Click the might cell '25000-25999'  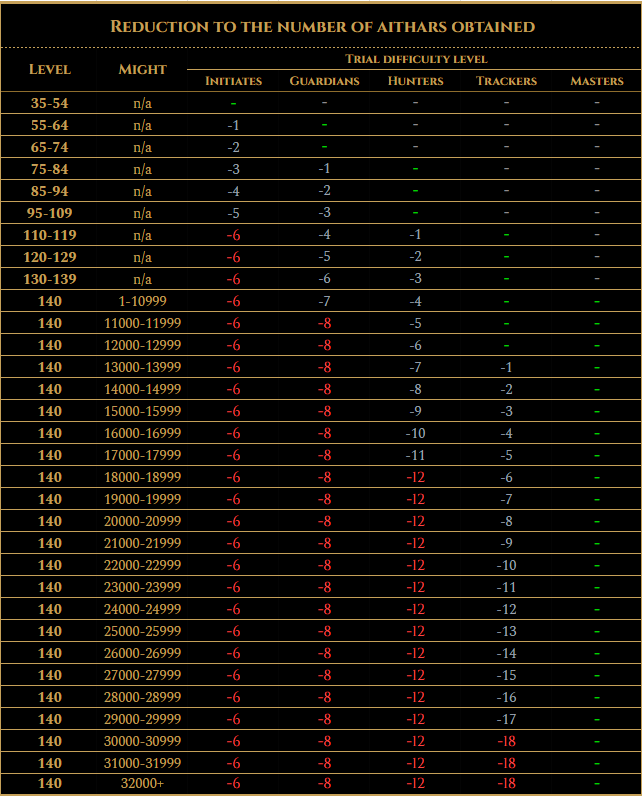pyautogui.click(x=143, y=631)
